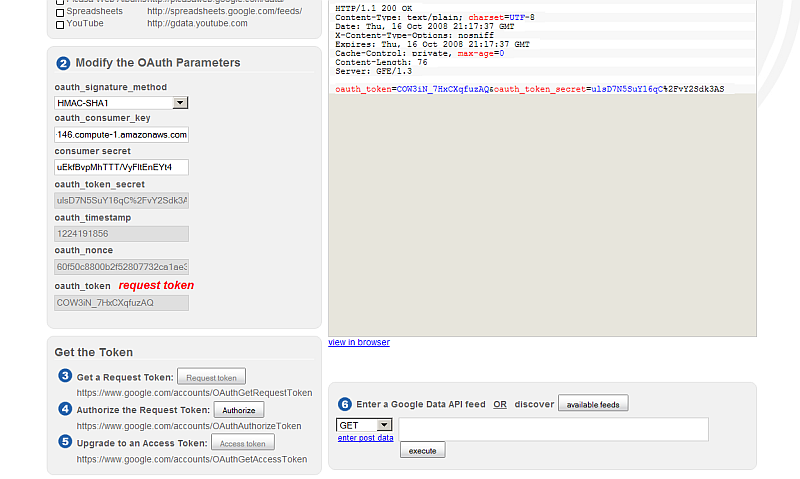Screen dimensions: 800x479
Task: Focus the oauth_consumer_key text field
Action: point(121,134)
